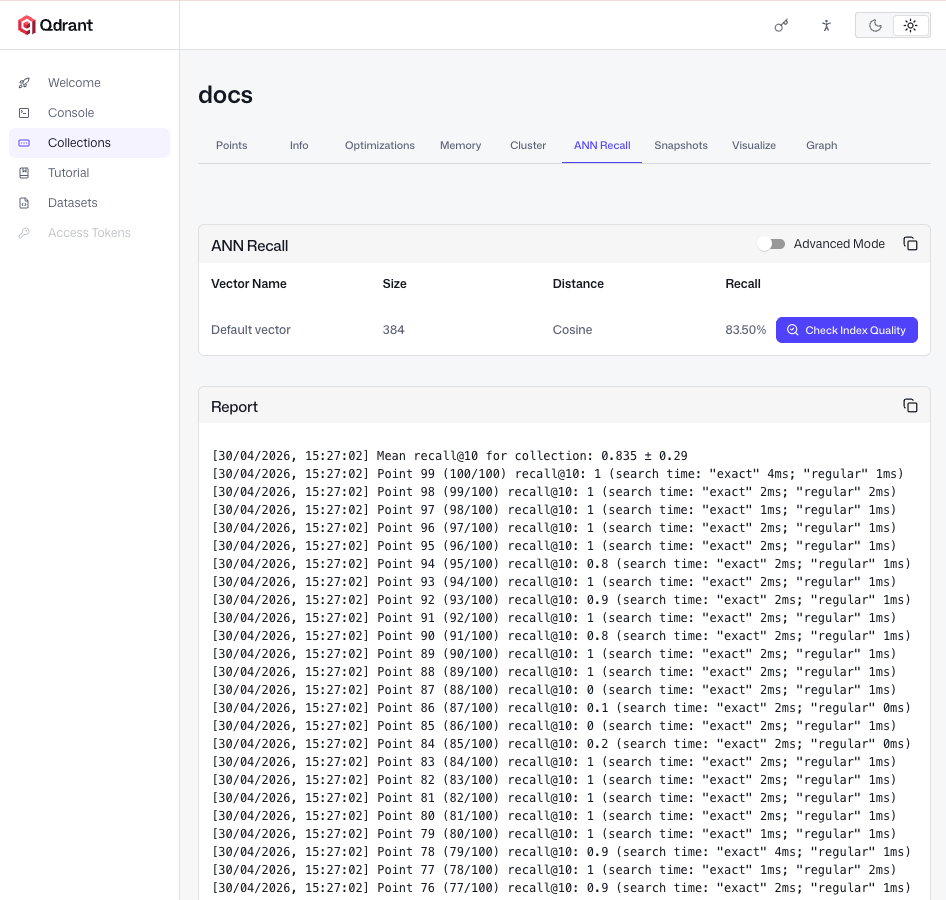
Task: Open the API key icon in header
Action: (781, 25)
